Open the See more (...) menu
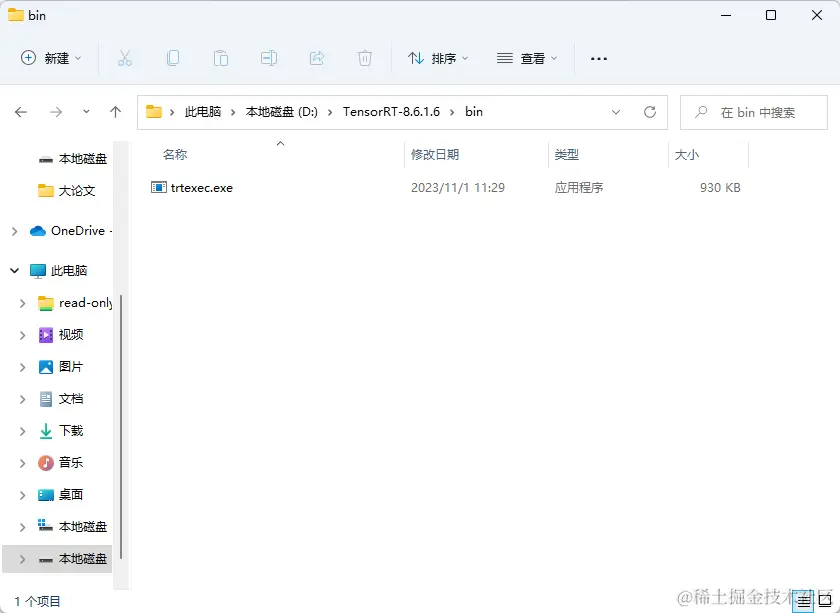The image size is (840, 613). tap(598, 59)
